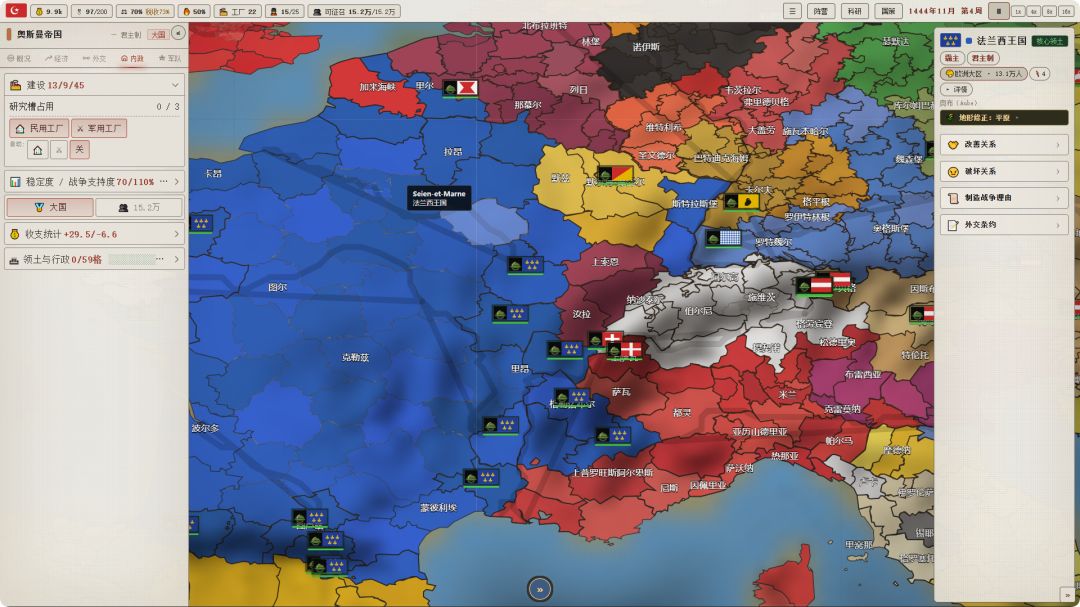This screenshot has height=607, width=1080.
Task: Expand 稳定度 / 战争支持度 row
Action: tap(94, 182)
